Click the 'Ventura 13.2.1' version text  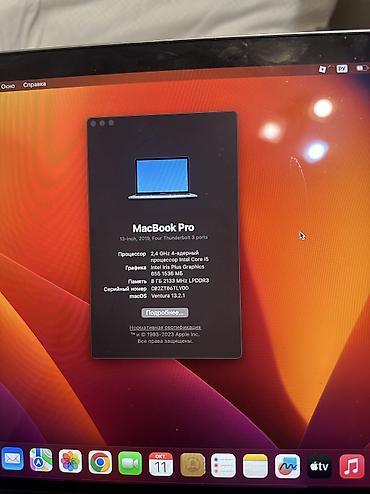pos(168,296)
